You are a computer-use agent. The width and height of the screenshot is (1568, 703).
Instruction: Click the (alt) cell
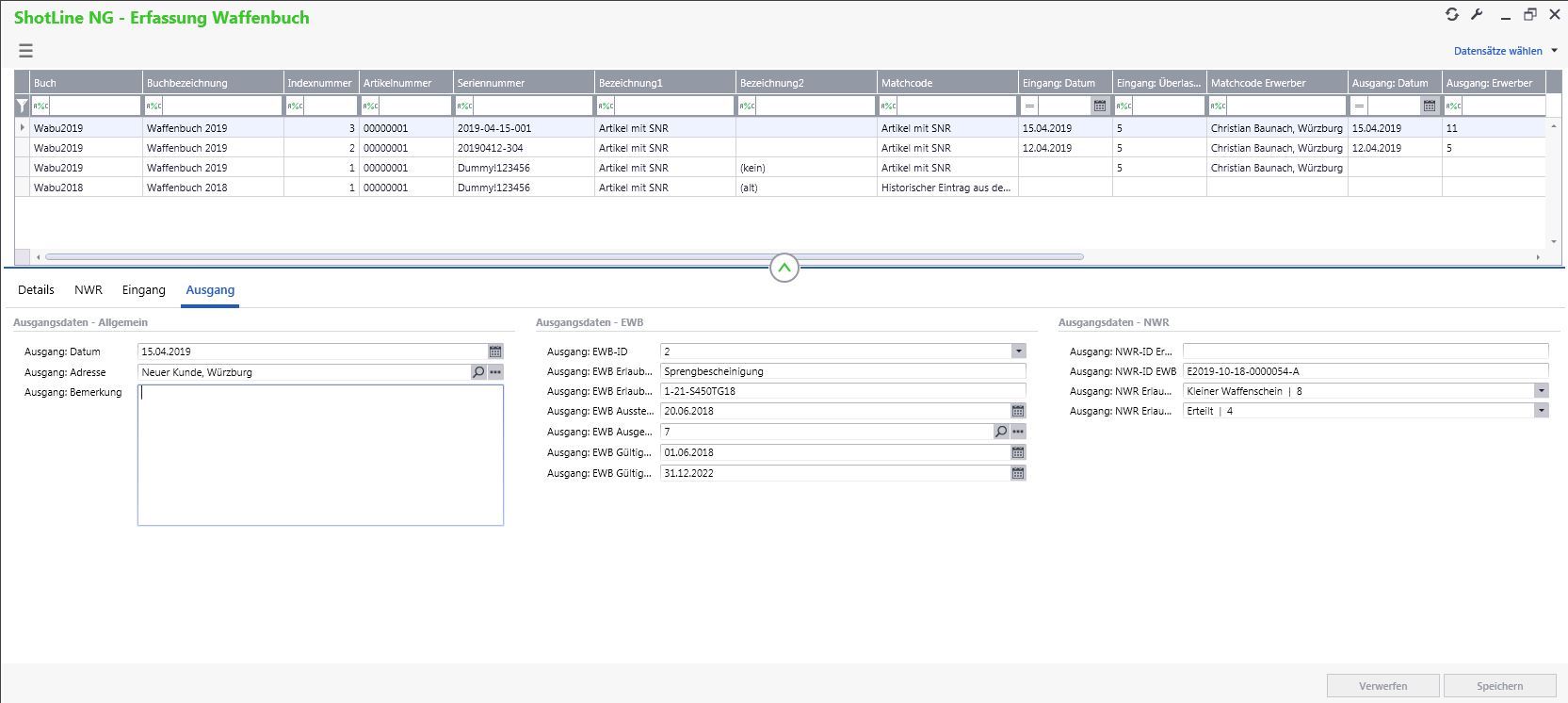[x=806, y=188]
